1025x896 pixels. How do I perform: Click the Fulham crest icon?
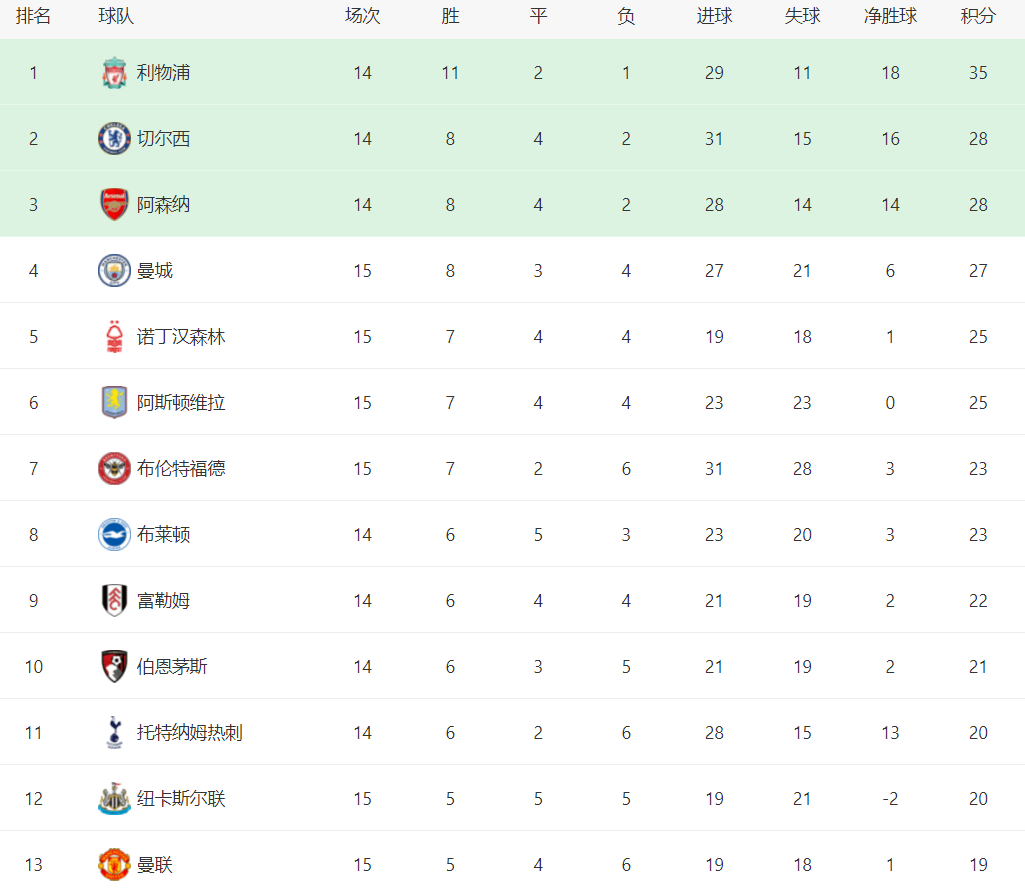(114, 601)
